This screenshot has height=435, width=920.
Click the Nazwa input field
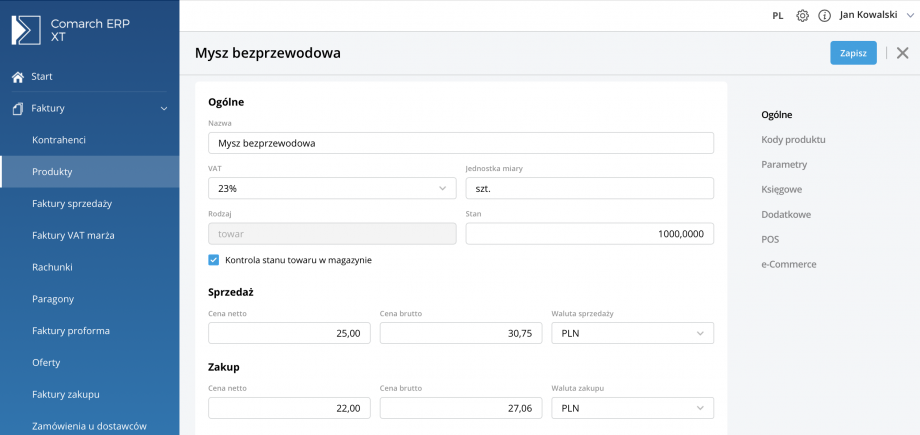click(x=460, y=143)
